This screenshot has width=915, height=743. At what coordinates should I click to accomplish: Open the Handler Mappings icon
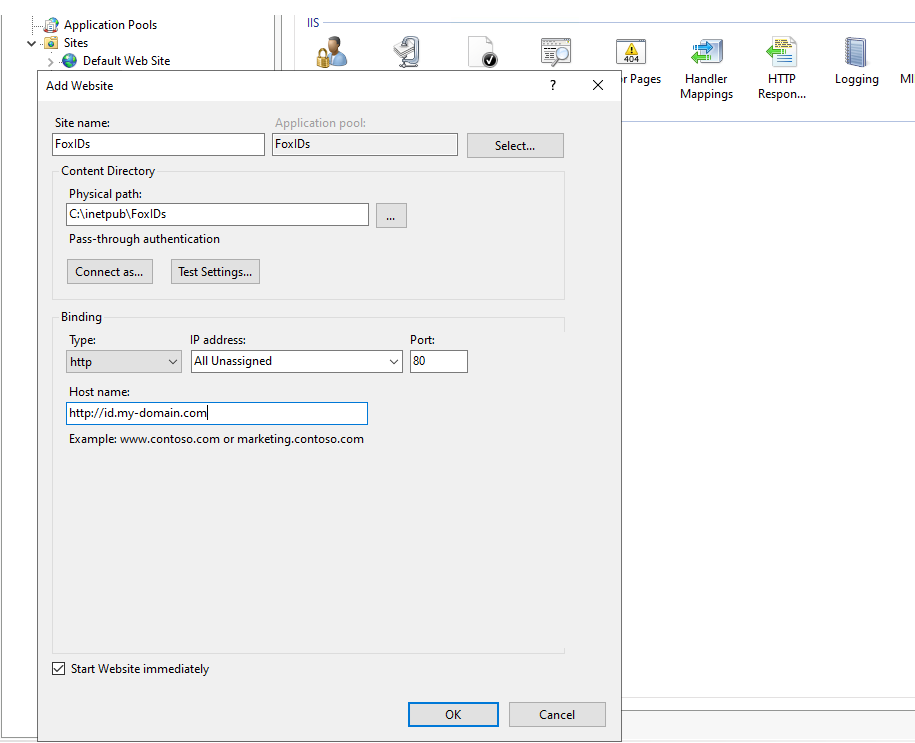(706, 50)
